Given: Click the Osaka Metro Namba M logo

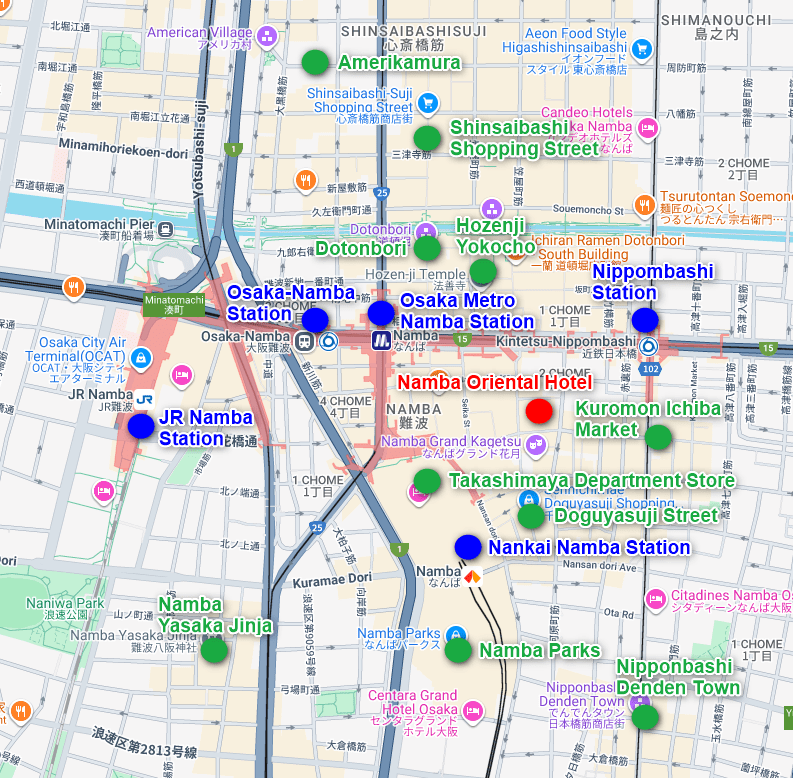Looking at the screenshot, I should (x=381, y=341).
